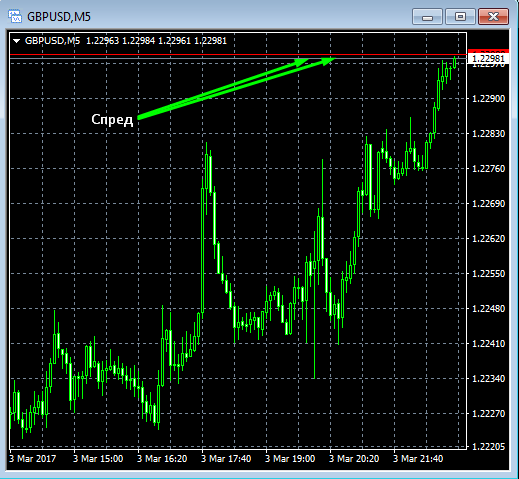Minimize the GBPUSD,M5 chart window
This screenshot has height=479, width=519.
[x=427, y=17]
